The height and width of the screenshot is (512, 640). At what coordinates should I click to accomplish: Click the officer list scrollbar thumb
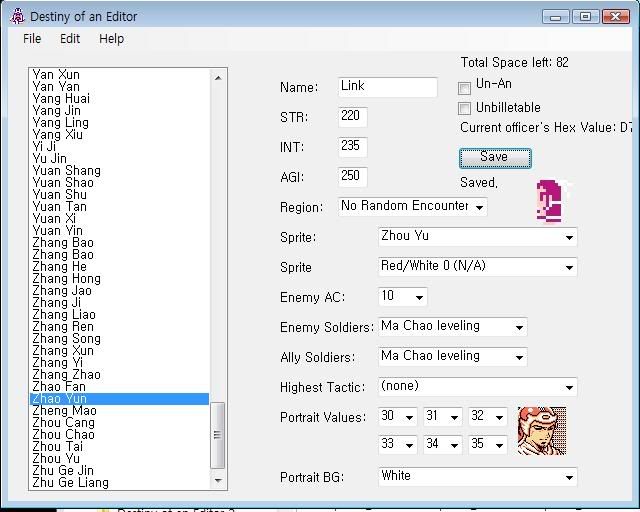(x=218, y=435)
